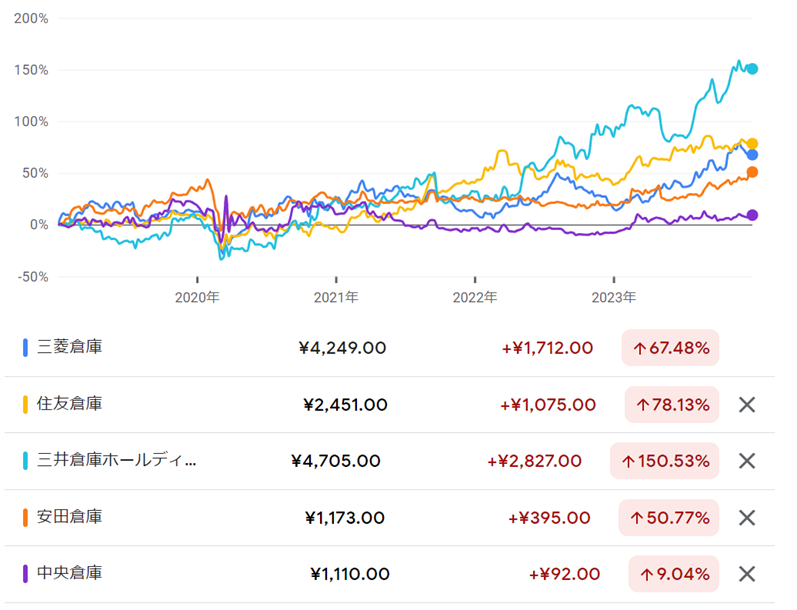Click the ↑67.48% change badge
Screen dimensions: 797x610
click(x=670, y=349)
